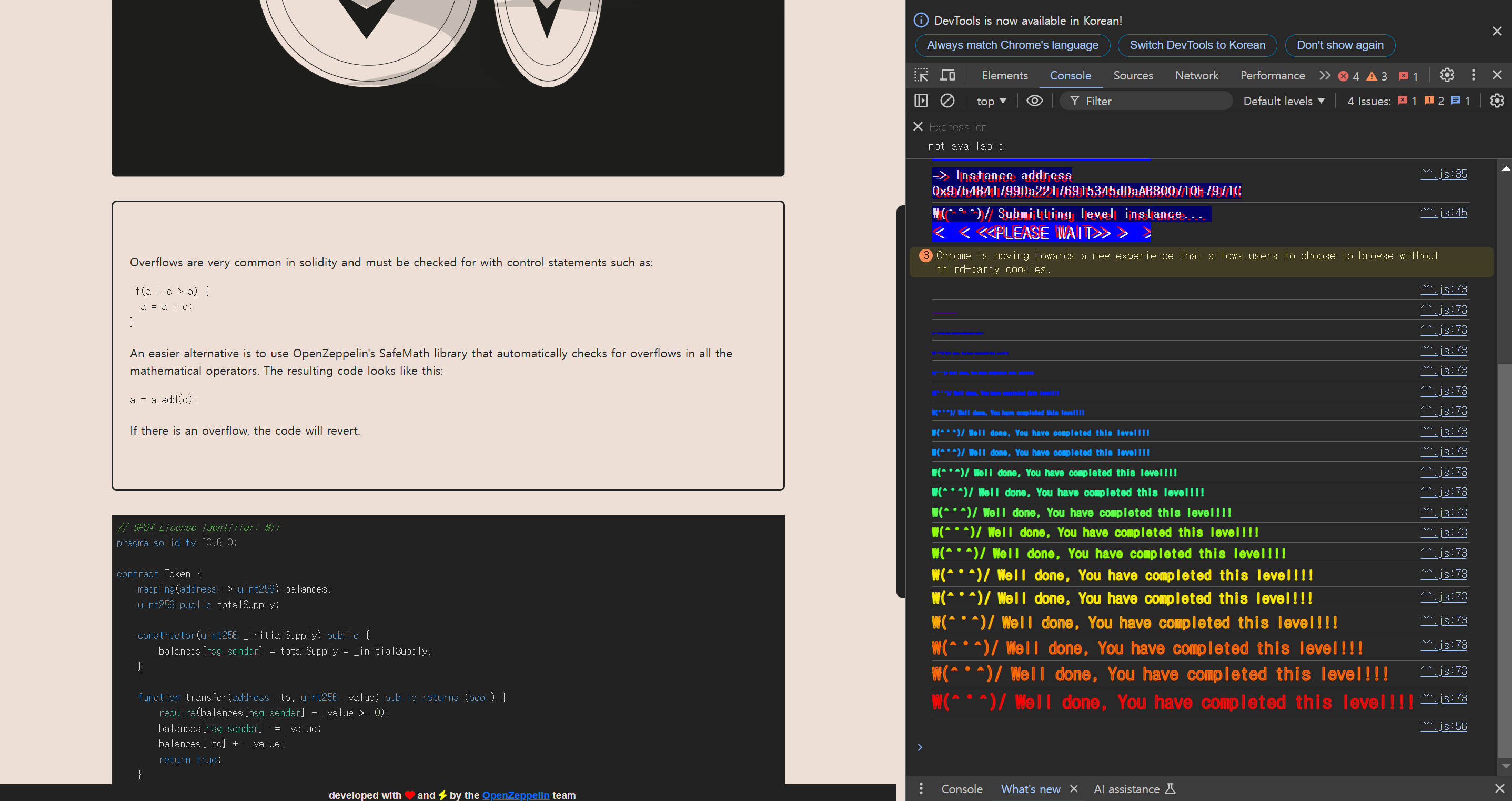Image resolution: width=1512 pixels, height=801 pixels.
Task: Switch to the Network tab
Action: [x=1196, y=75]
